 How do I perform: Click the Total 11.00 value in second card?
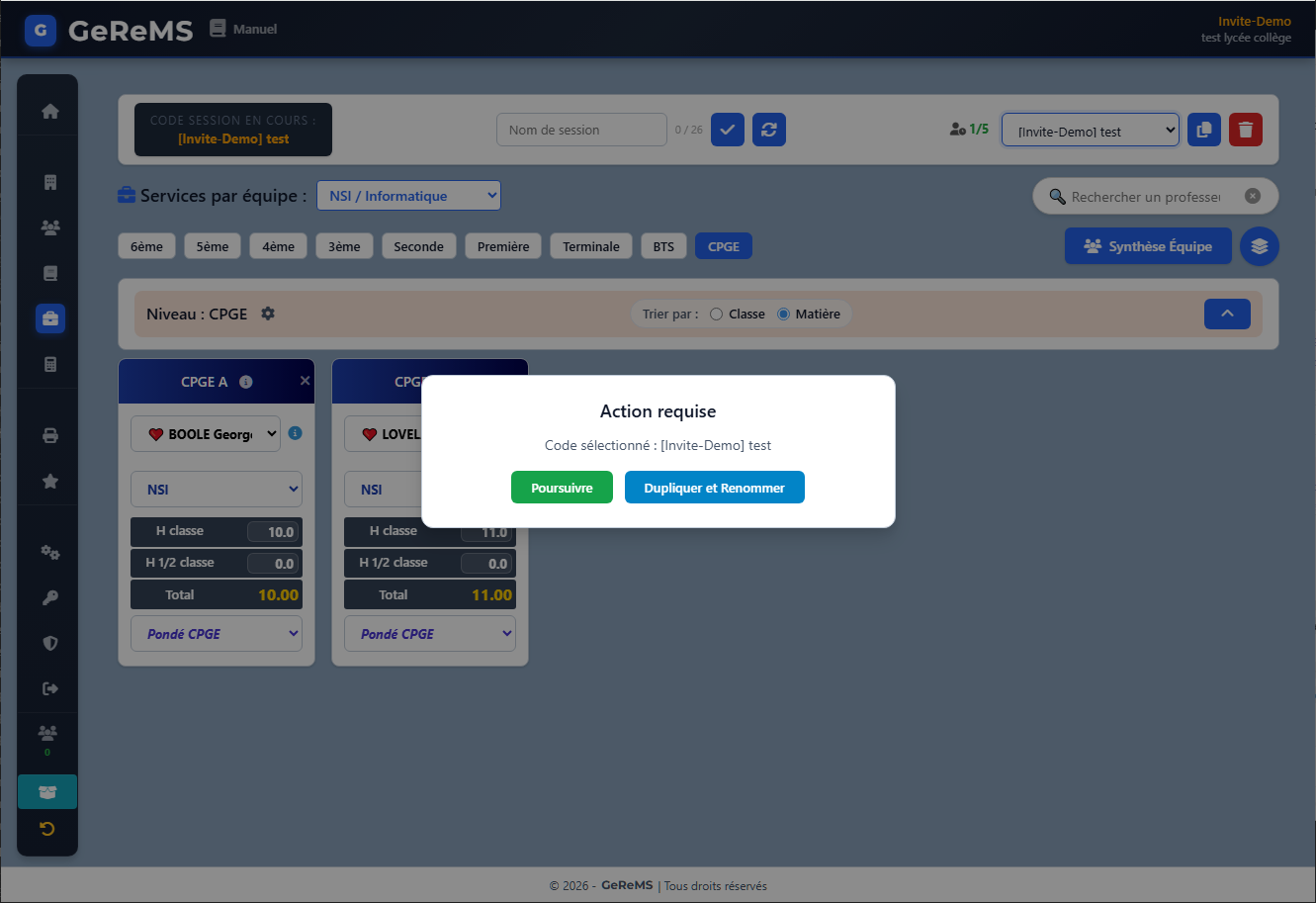(x=491, y=595)
